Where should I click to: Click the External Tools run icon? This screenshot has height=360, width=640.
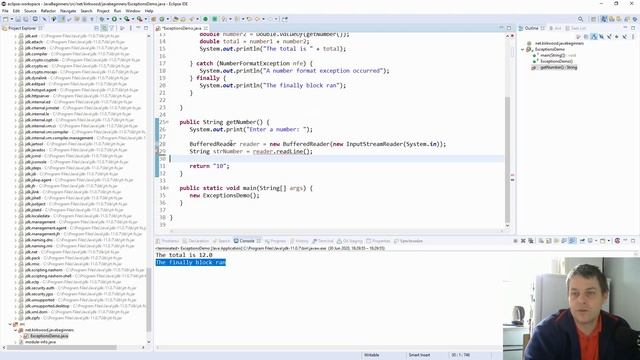(139, 19)
